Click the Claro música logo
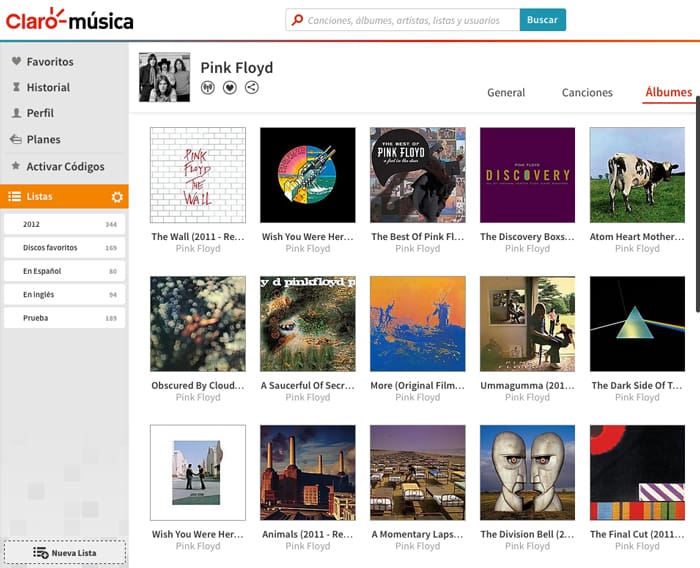 coord(69,19)
